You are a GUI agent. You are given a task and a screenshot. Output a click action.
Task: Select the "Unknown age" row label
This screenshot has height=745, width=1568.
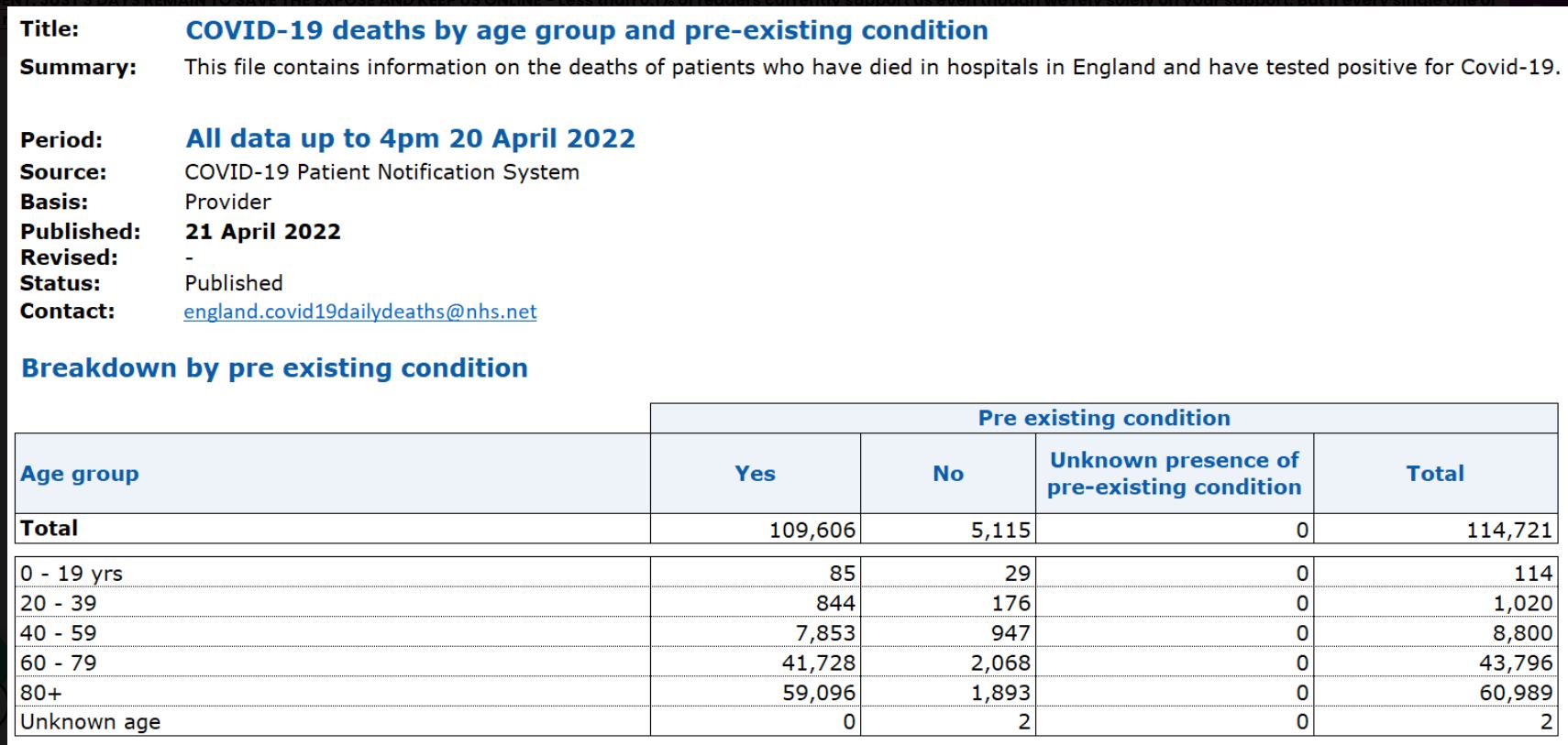(x=90, y=722)
